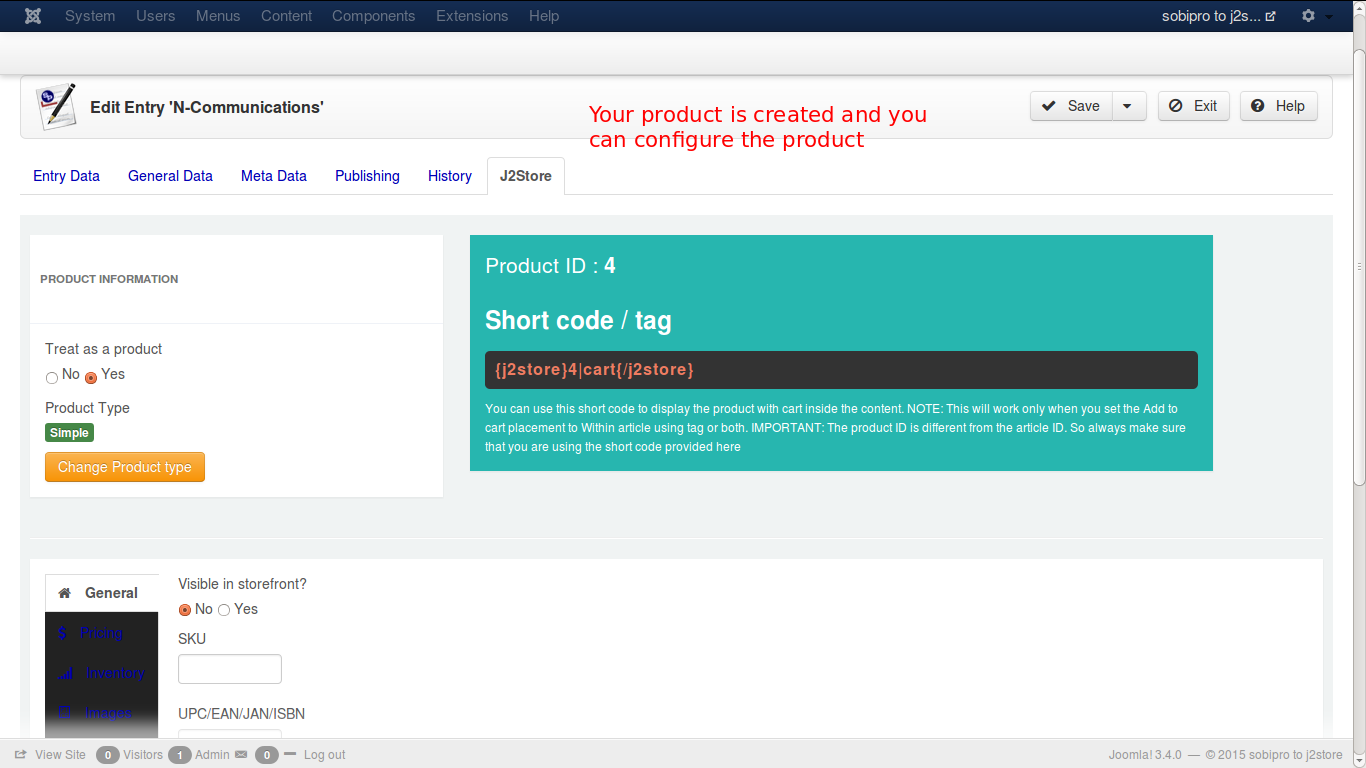1366x768 pixels.
Task: Switch to the Publishing tab
Action: pyautogui.click(x=367, y=176)
